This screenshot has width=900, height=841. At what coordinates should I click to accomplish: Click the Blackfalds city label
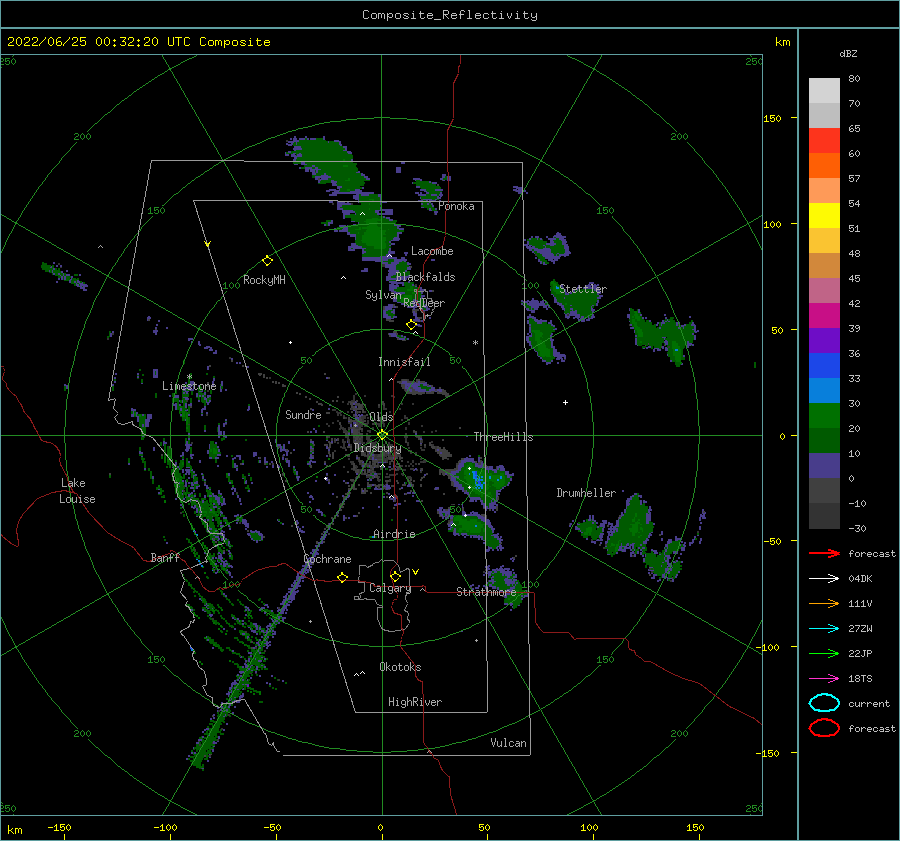[425, 277]
